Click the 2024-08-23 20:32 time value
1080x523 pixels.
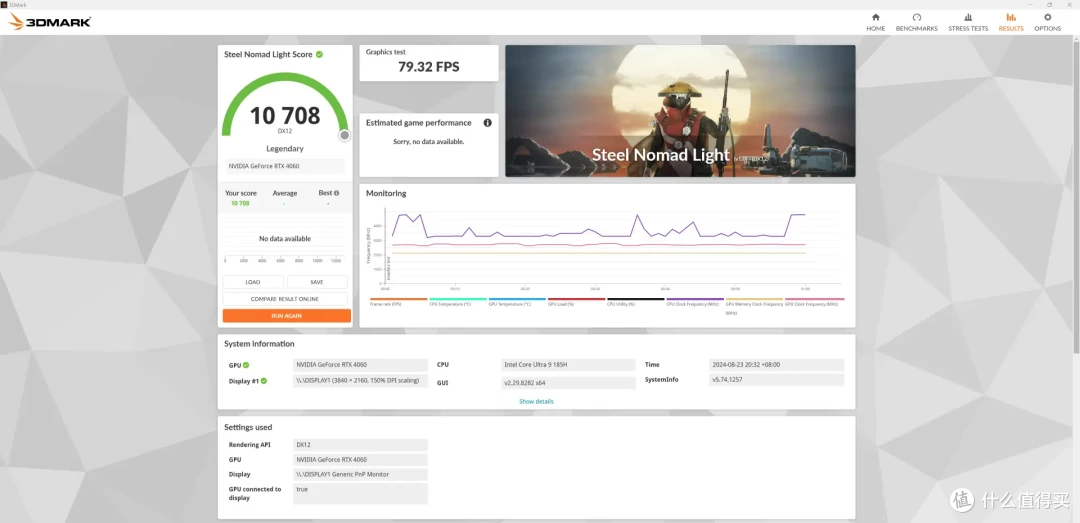click(x=776, y=365)
